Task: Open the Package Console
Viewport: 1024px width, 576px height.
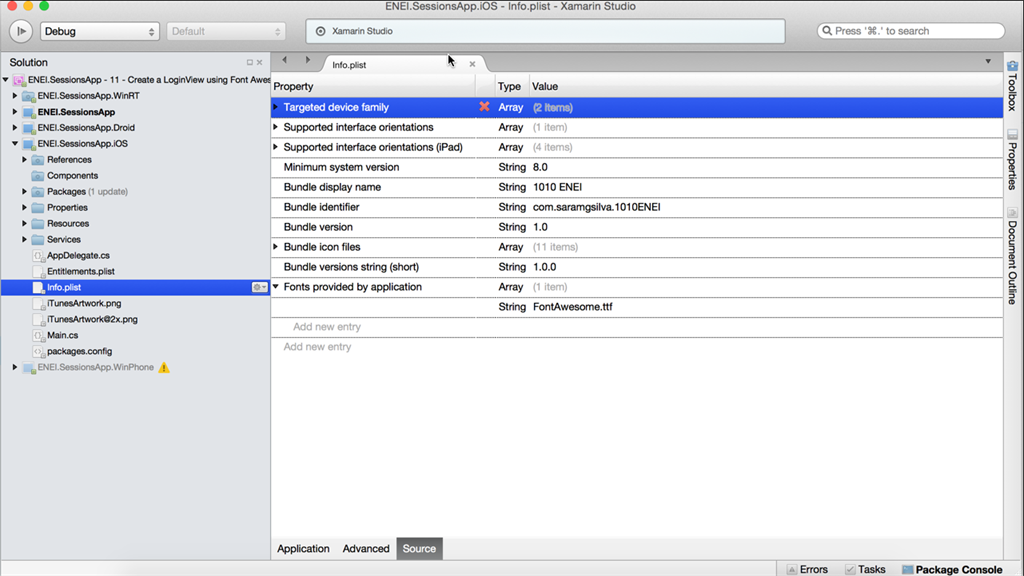Action: 952,569
